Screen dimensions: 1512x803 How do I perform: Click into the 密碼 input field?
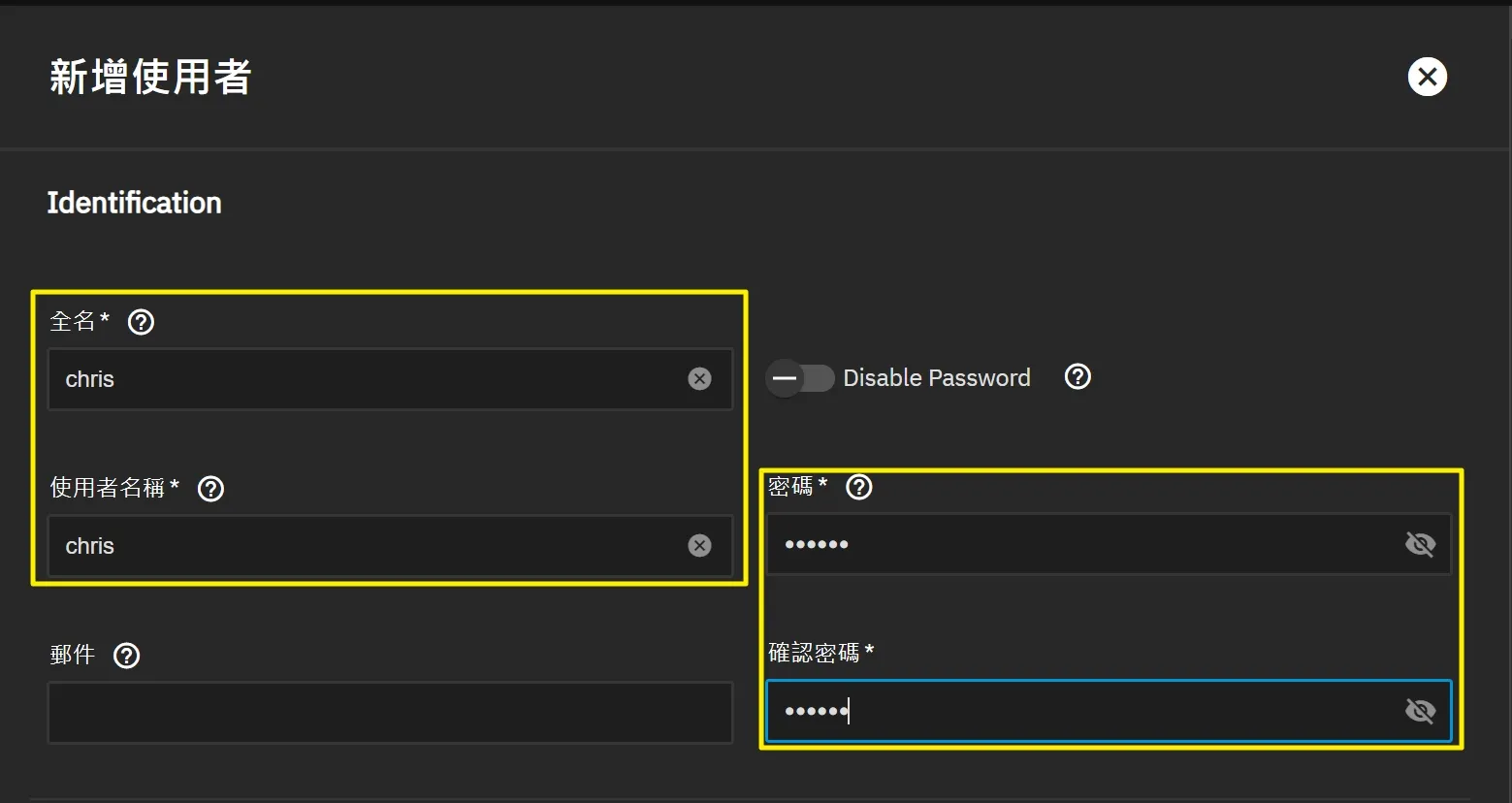[x=1109, y=544]
